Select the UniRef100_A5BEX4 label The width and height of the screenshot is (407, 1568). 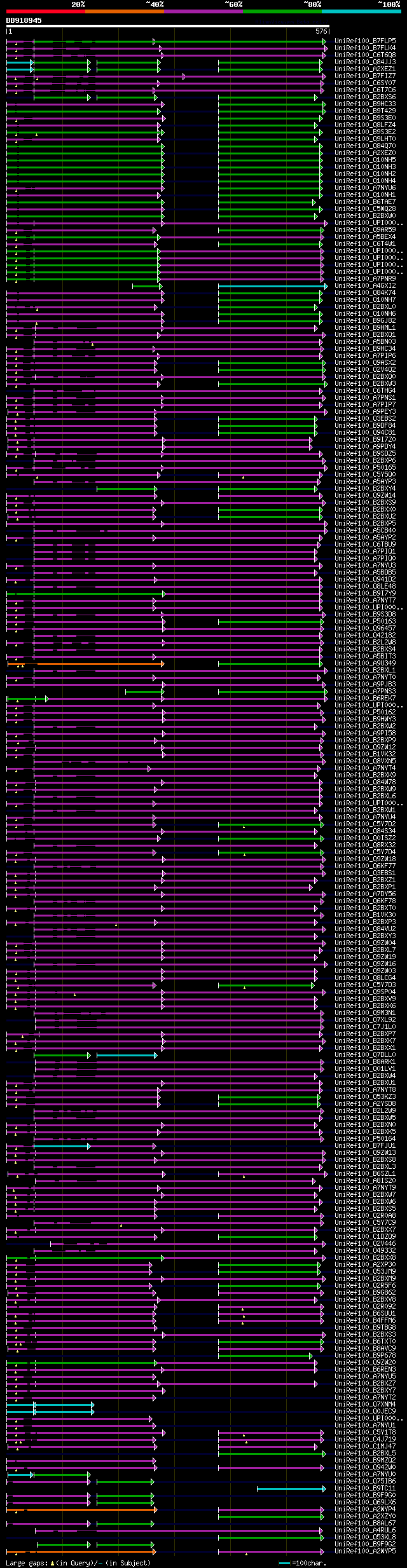coord(365,236)
